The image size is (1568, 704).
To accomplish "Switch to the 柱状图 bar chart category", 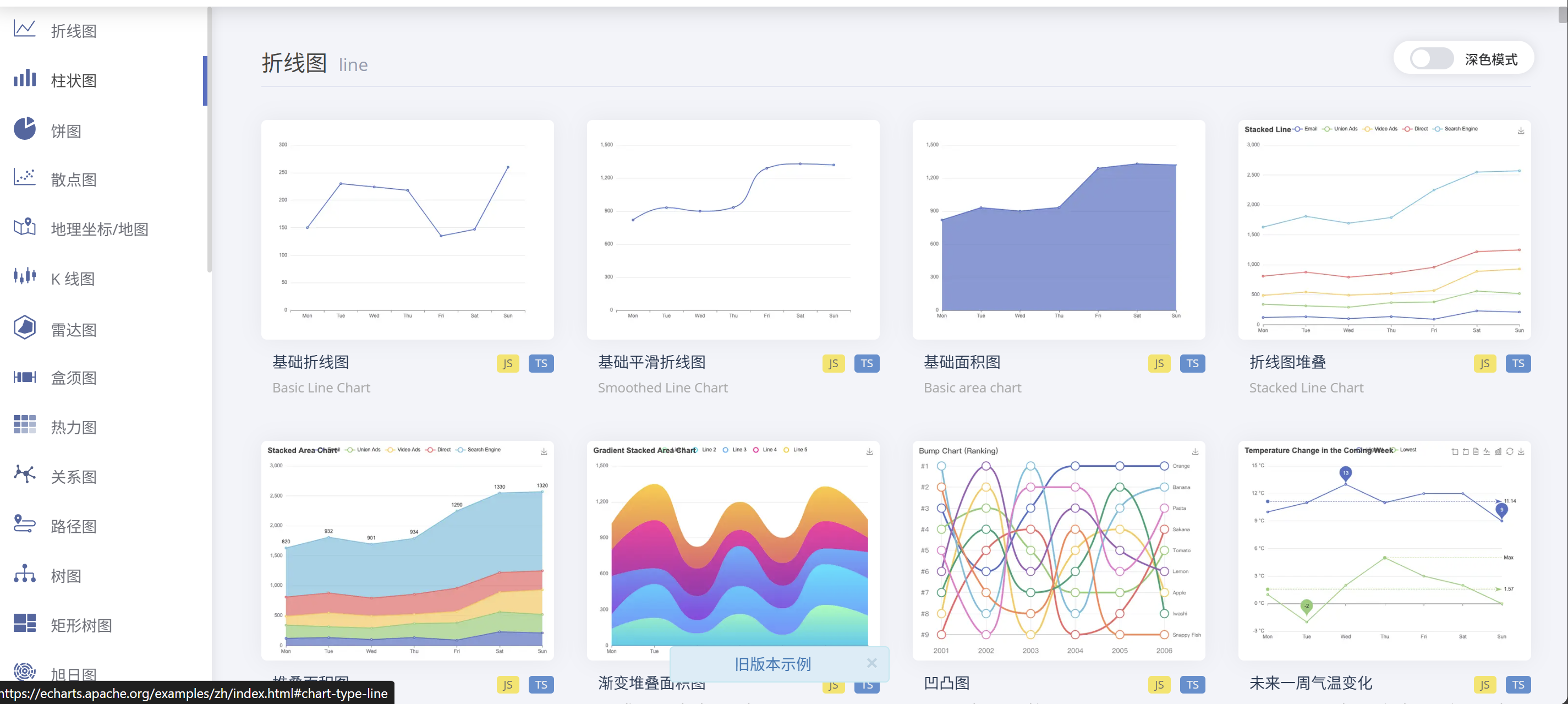I will [x=74, y=80].
